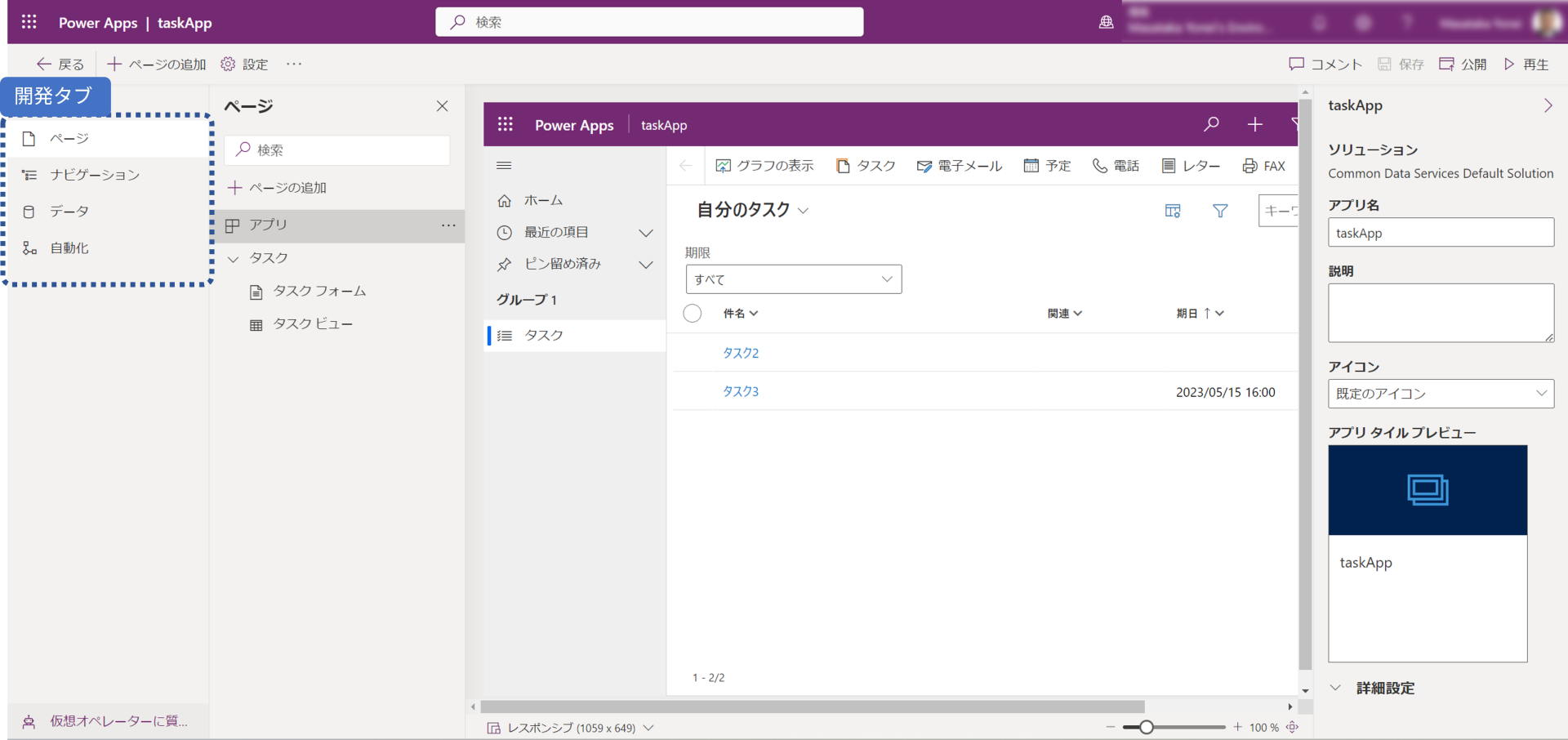Click the zoom slider handle

tap(1146, 727)
